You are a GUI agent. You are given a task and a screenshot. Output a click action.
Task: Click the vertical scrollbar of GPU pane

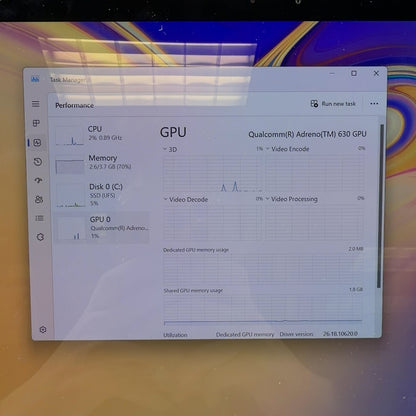tap(380, 207)
